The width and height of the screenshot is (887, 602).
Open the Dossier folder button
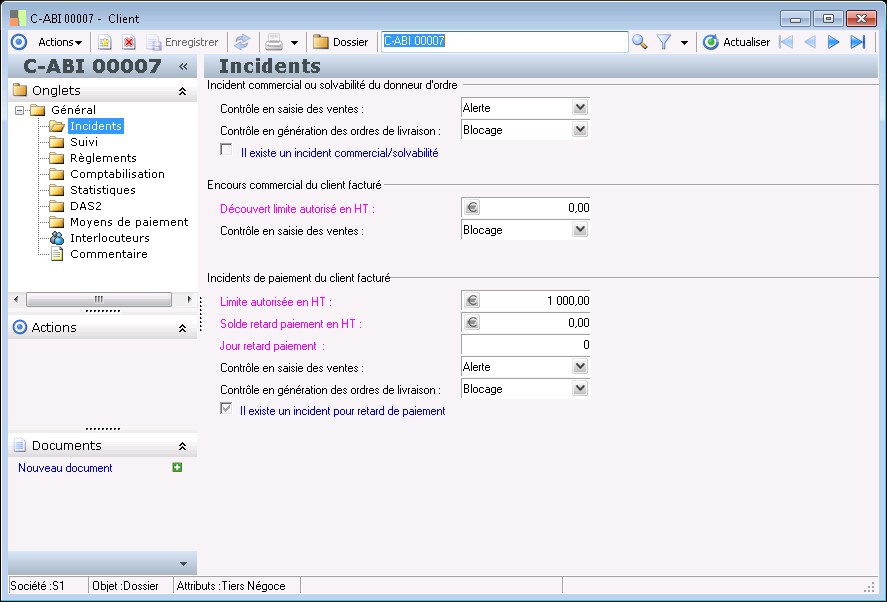(x=341, y=42)
